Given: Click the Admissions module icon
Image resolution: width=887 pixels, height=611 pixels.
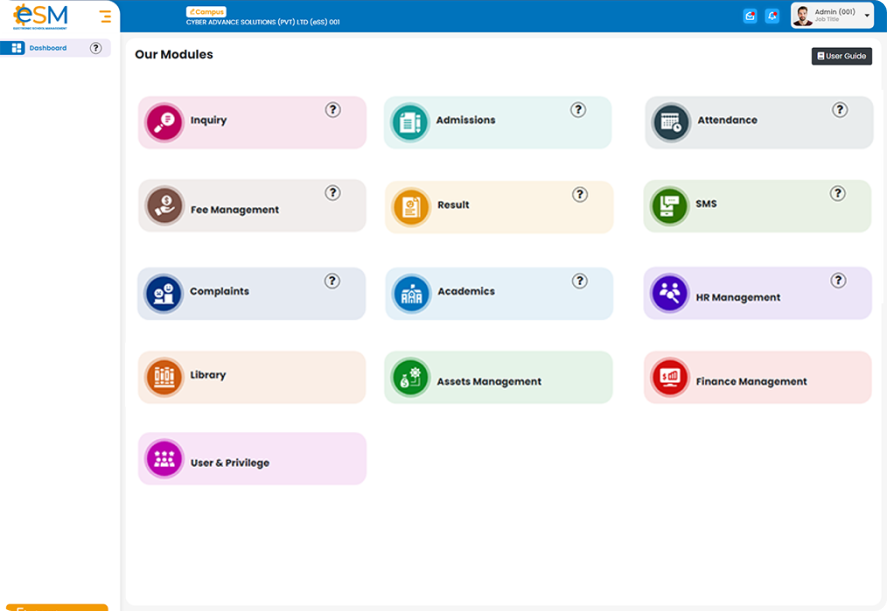Looking at the screenshot, I should click(410, 122).
